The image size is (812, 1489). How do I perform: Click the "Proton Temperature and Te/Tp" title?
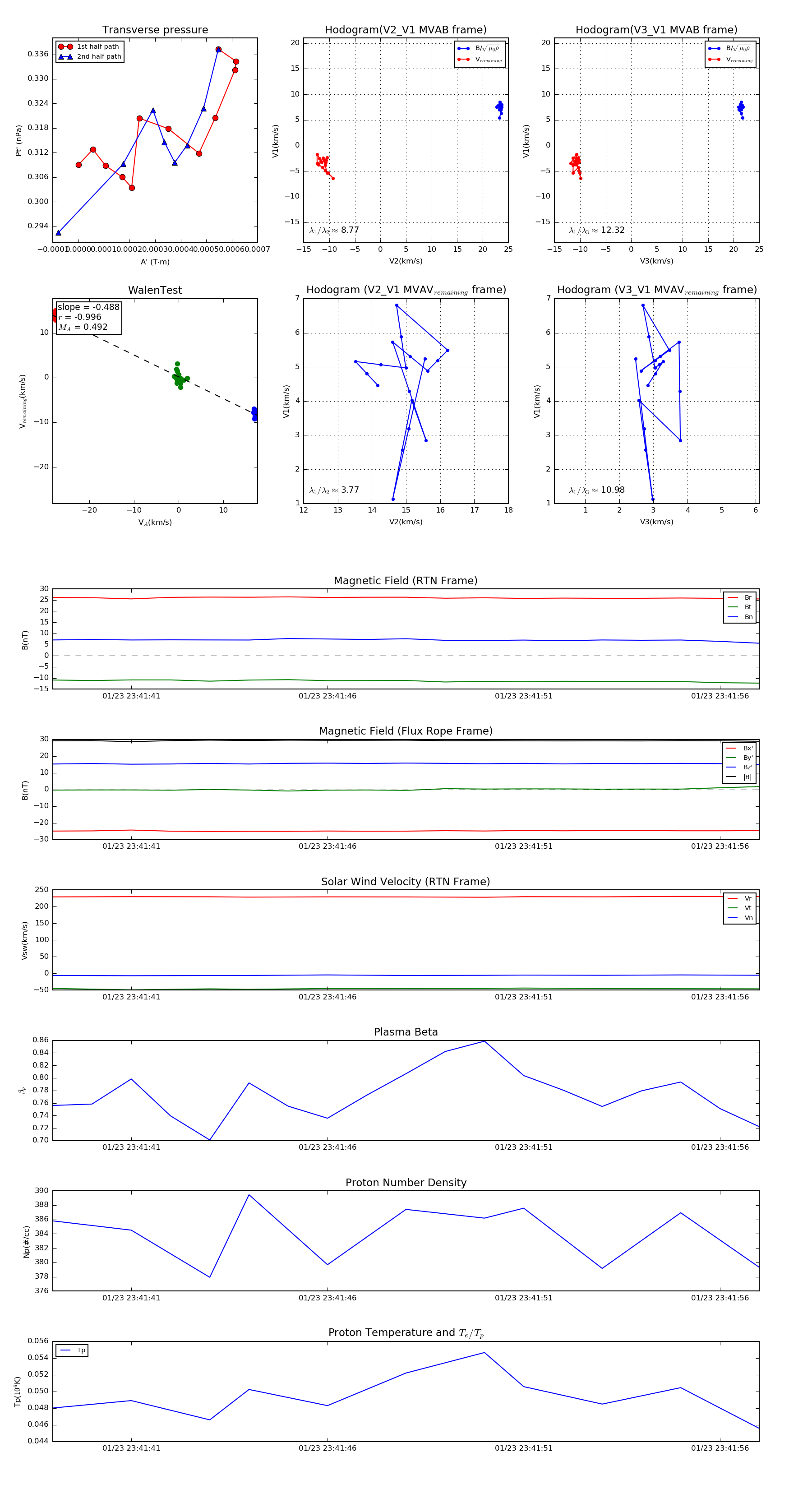tap(406, 1333)
